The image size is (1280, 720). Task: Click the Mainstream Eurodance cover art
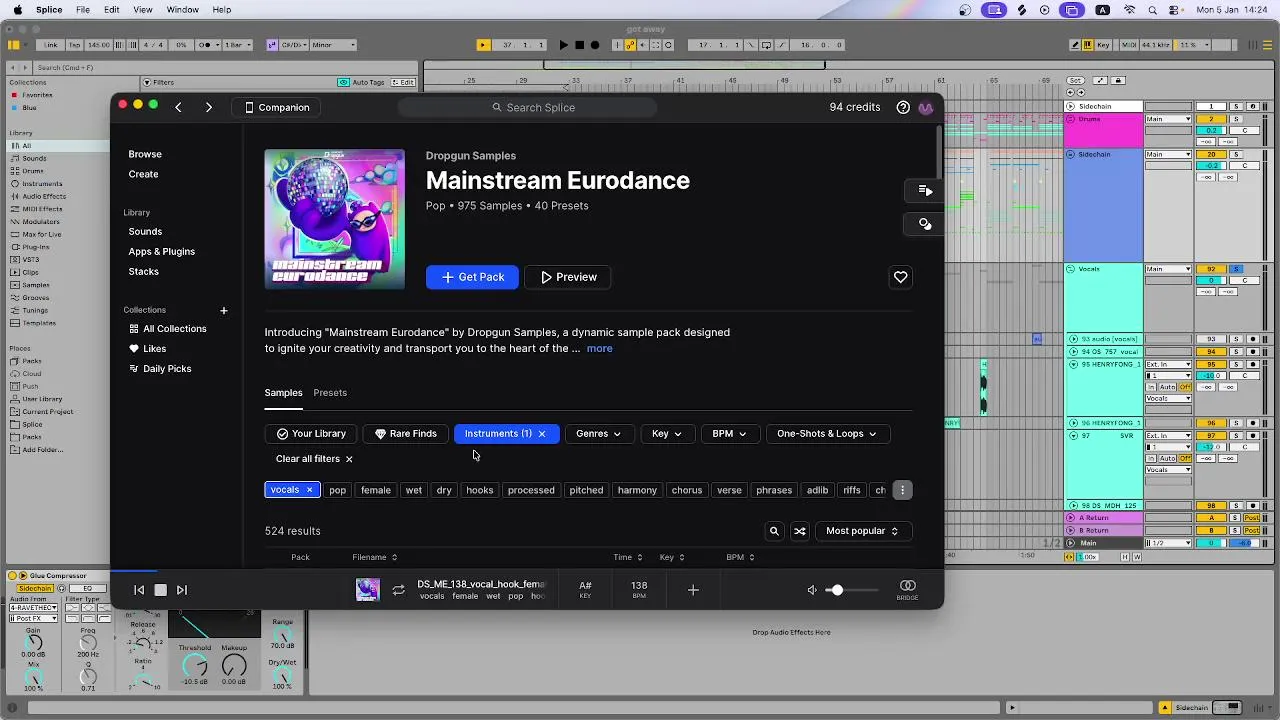[x=335, y=219]
